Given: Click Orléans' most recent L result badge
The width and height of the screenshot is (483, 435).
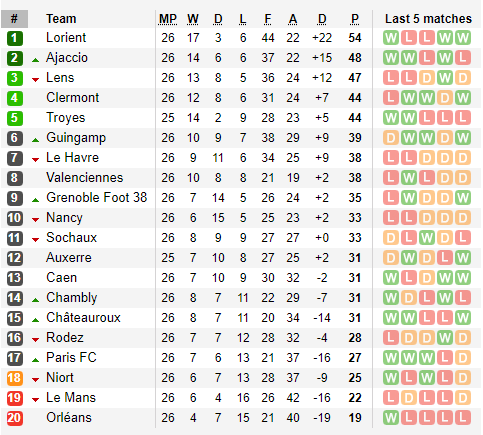Looking at the screenshot, I should click(x=463, y=418).
